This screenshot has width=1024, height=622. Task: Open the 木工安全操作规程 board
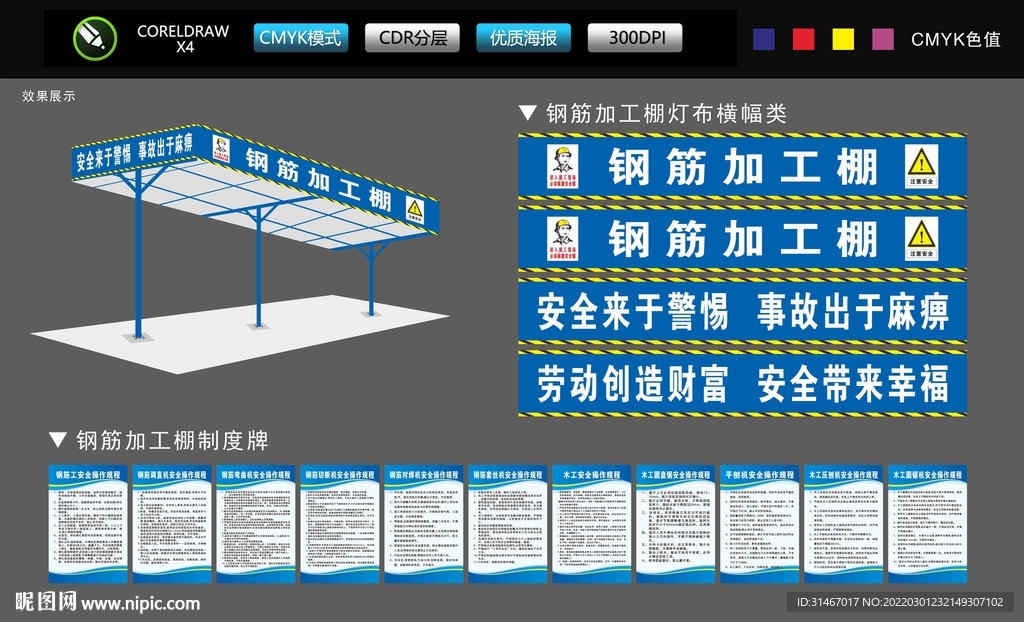(592, 524)
